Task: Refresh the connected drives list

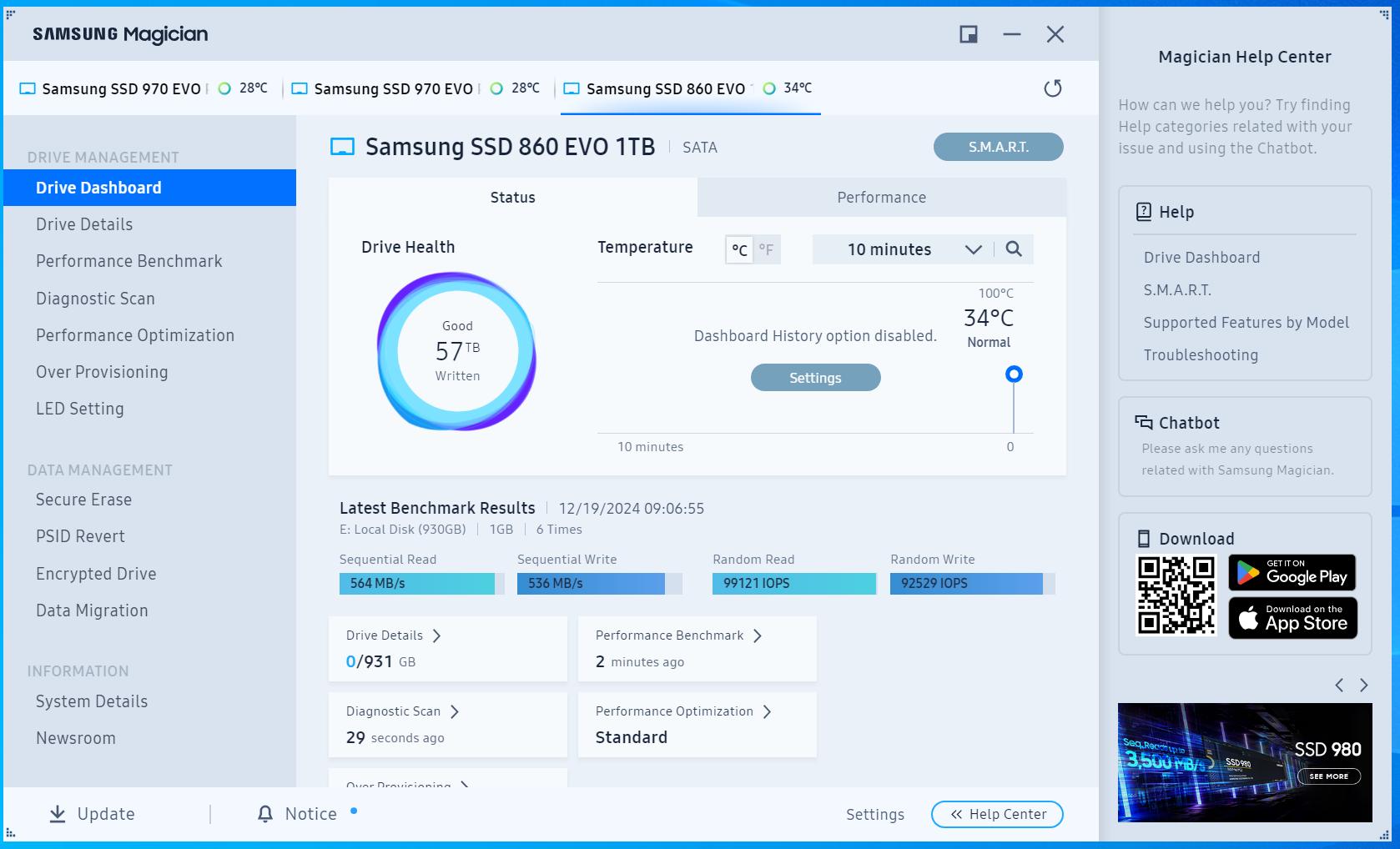Action: (x=1054, y=88)
